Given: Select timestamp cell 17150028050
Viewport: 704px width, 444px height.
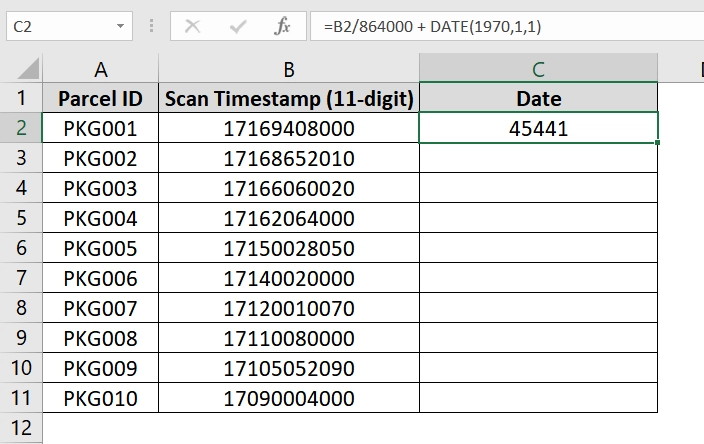Looking at the screenshot, I should point(289,248).
